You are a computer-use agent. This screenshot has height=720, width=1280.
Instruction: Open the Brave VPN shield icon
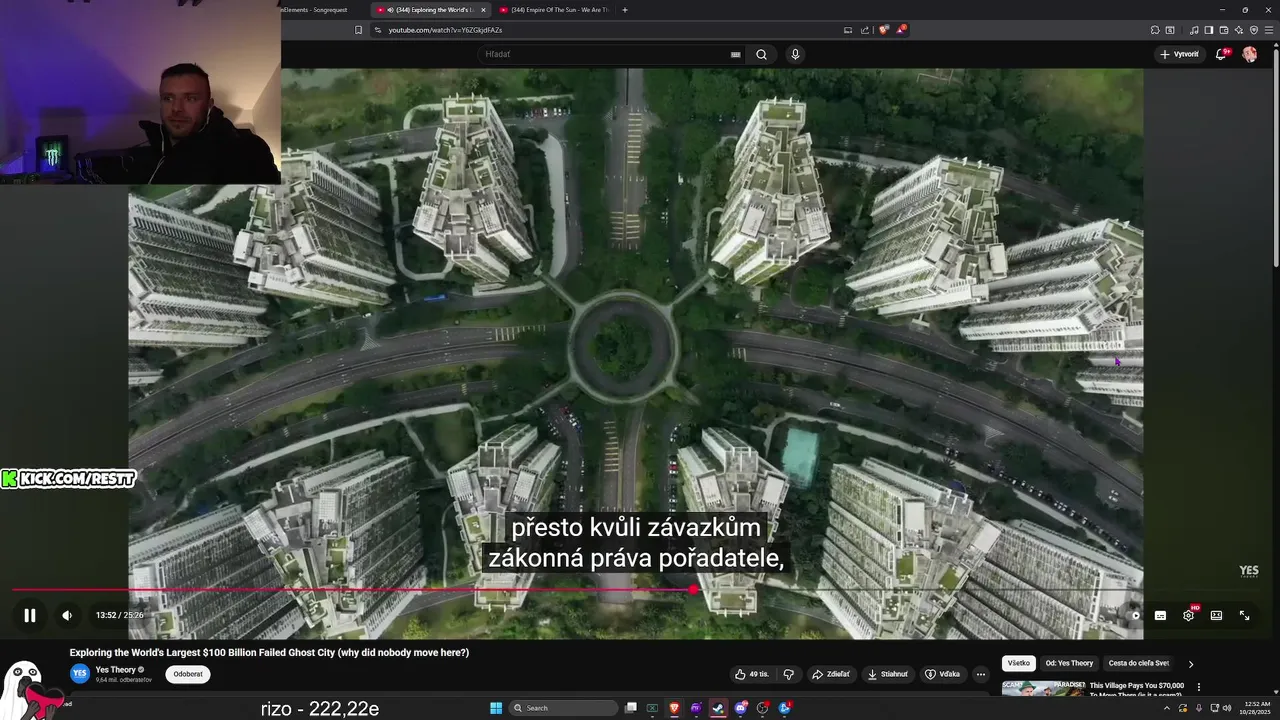pos(1253,30)
